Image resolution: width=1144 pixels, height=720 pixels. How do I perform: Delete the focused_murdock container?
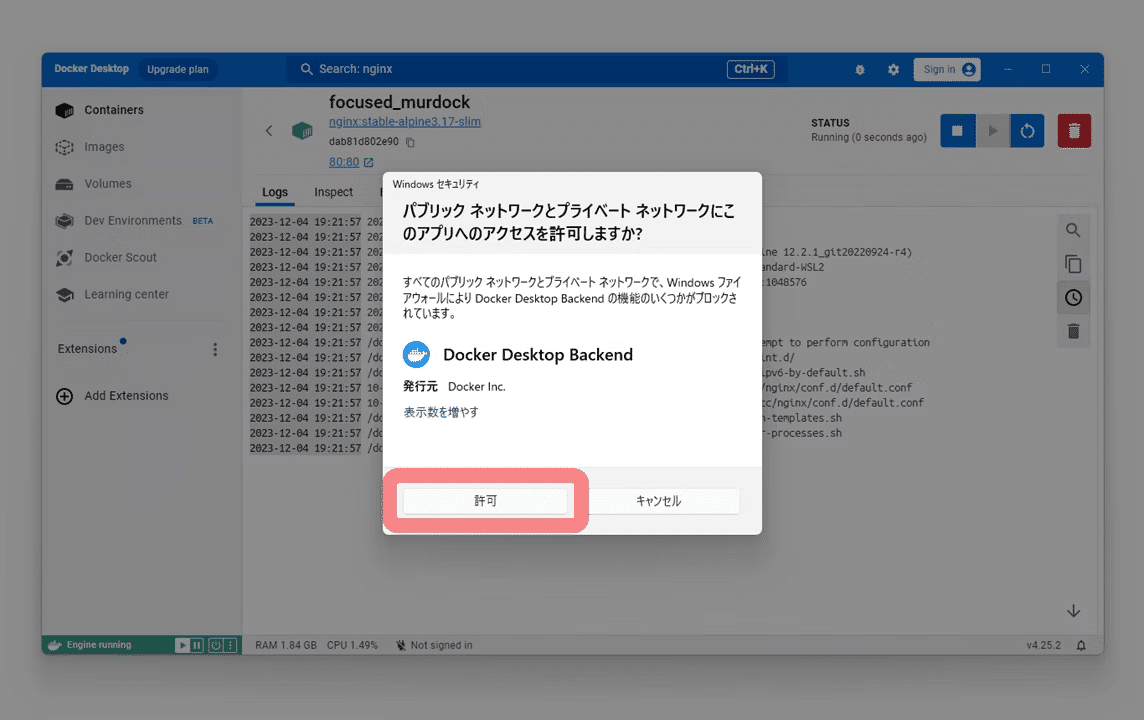pyautogui.click(x=1074, y=130)
